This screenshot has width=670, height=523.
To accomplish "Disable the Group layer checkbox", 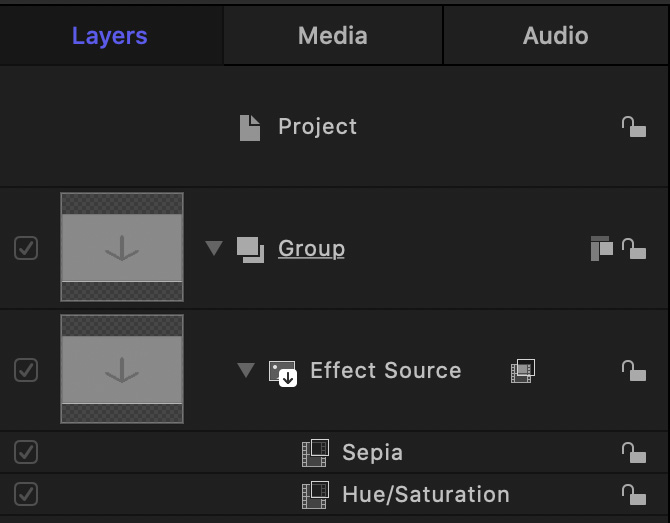I will click(x=26, y=248).
